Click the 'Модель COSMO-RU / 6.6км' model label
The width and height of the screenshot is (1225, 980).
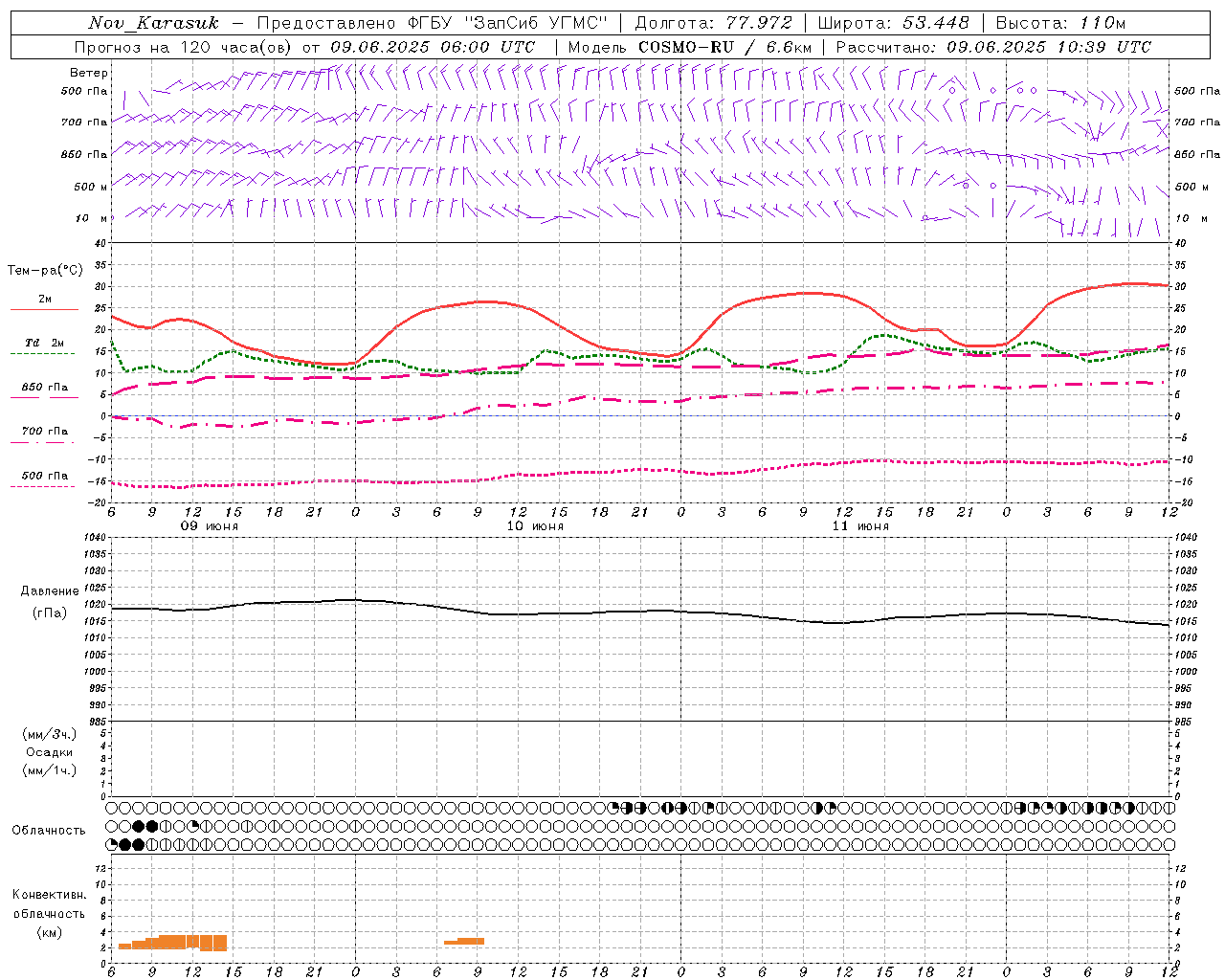689,47
